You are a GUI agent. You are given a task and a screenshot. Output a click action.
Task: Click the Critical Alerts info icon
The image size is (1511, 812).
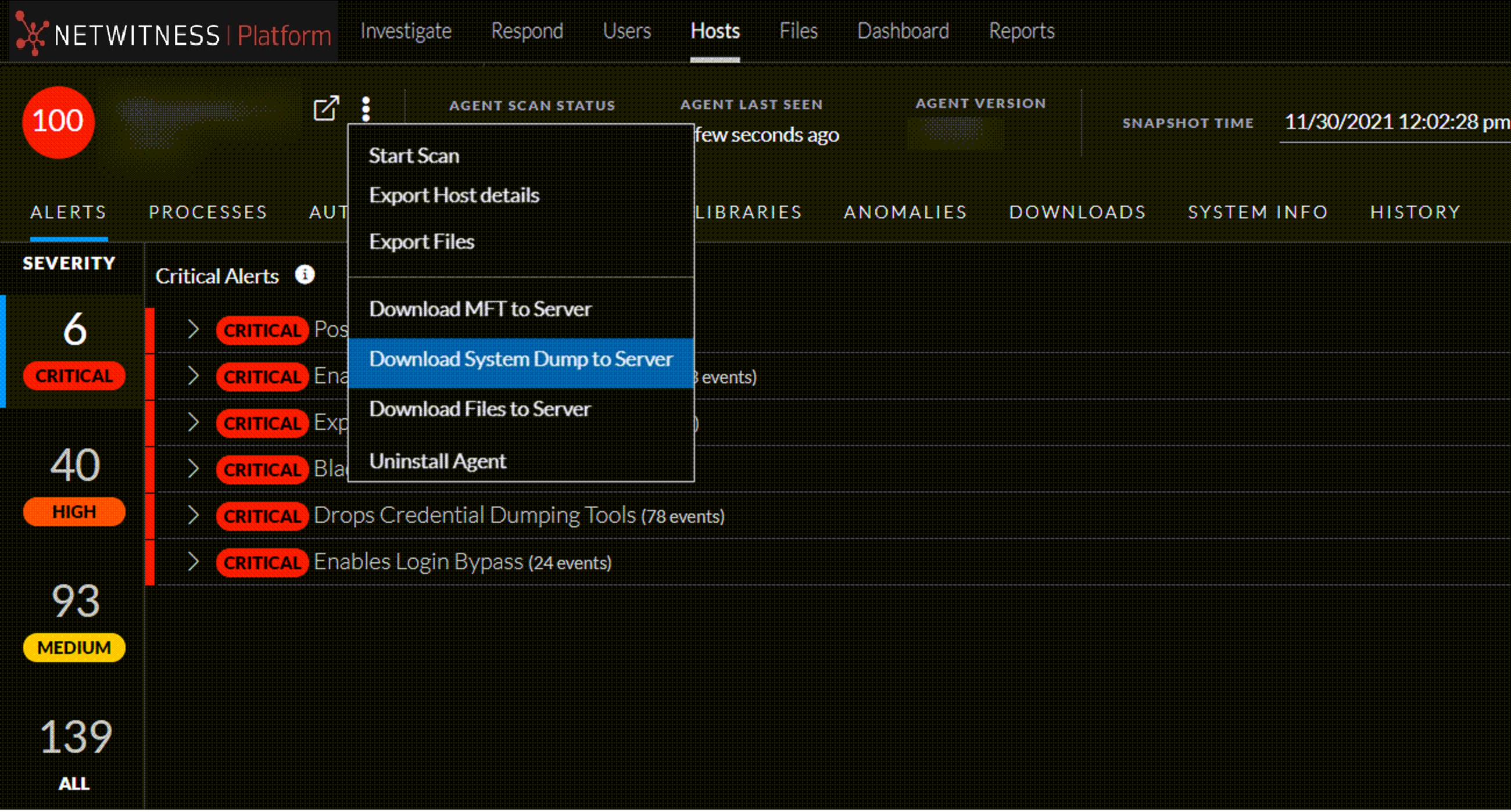pos(305,274)
